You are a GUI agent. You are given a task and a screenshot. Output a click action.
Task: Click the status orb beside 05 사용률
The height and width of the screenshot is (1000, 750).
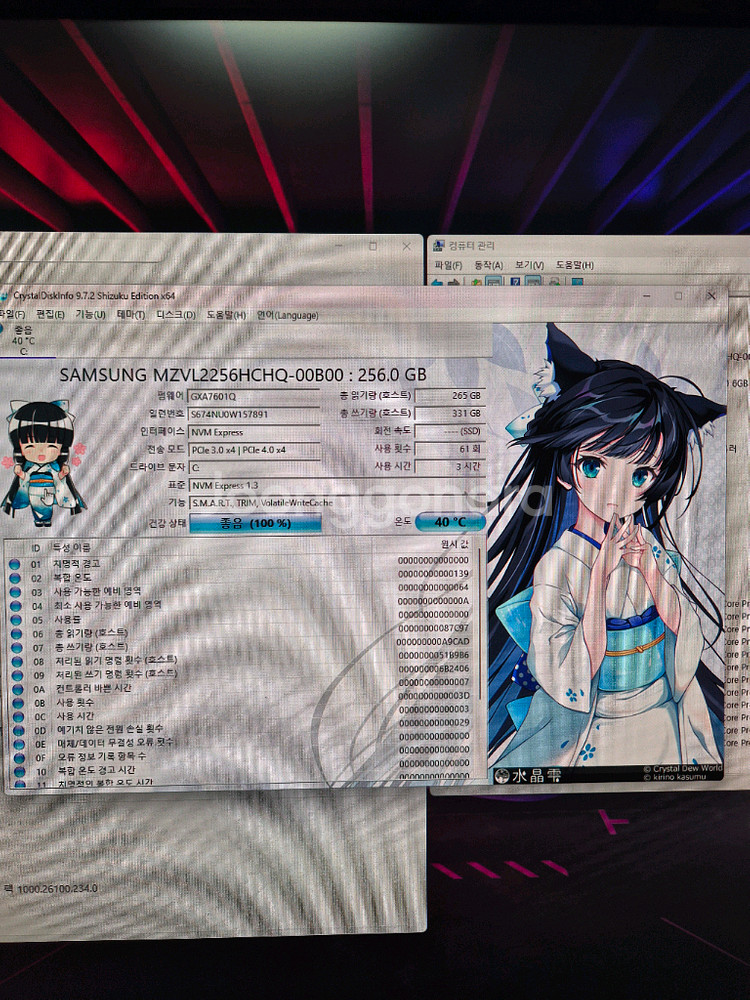15,619
